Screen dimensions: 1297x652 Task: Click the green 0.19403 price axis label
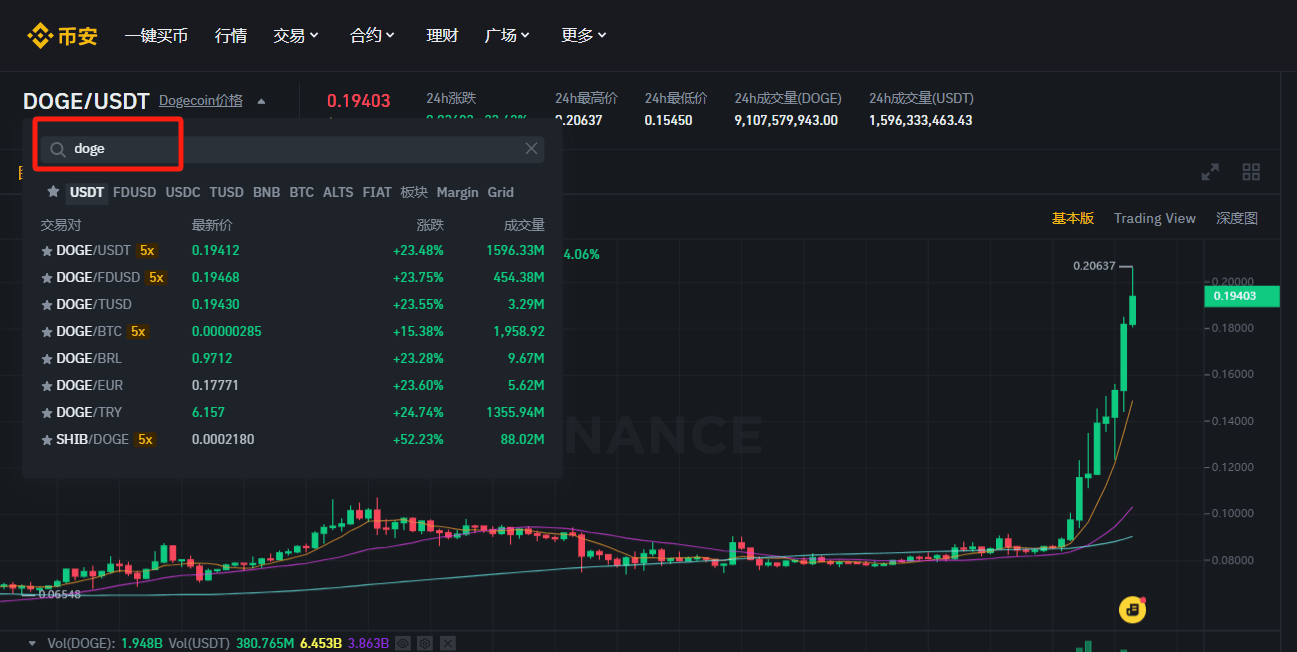1242,296
